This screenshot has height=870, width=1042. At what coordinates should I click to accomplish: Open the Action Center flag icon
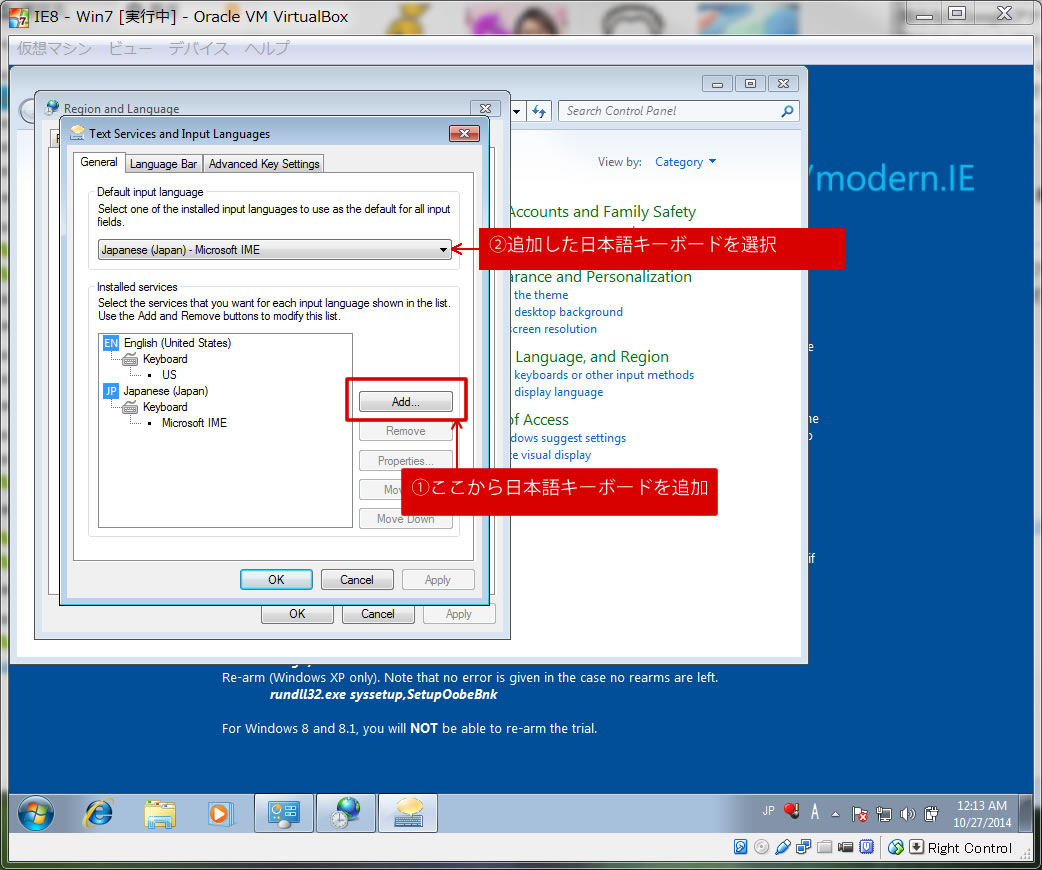(860, 814)
